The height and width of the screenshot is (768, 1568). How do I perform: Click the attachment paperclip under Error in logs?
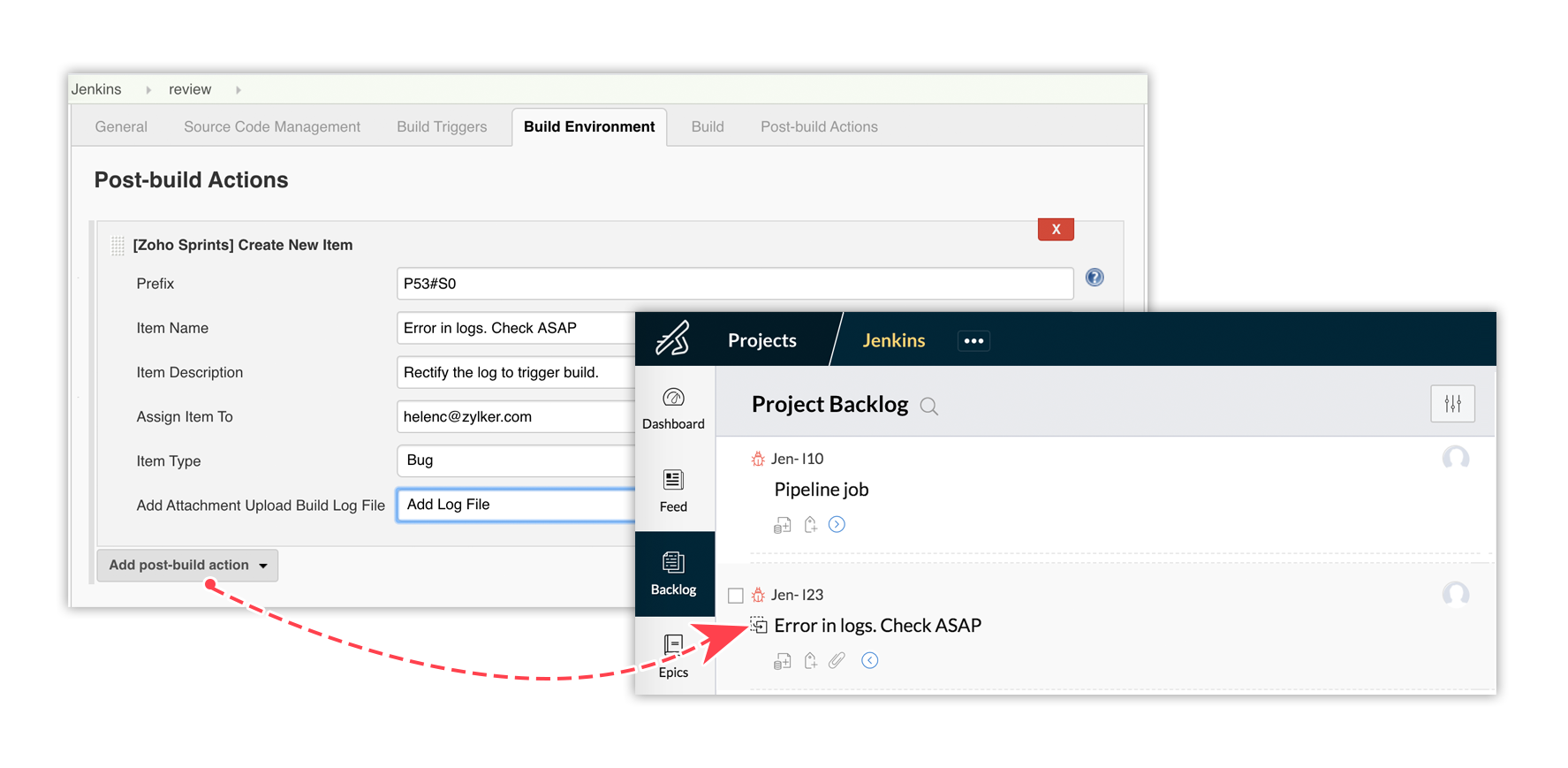[837, 660]
